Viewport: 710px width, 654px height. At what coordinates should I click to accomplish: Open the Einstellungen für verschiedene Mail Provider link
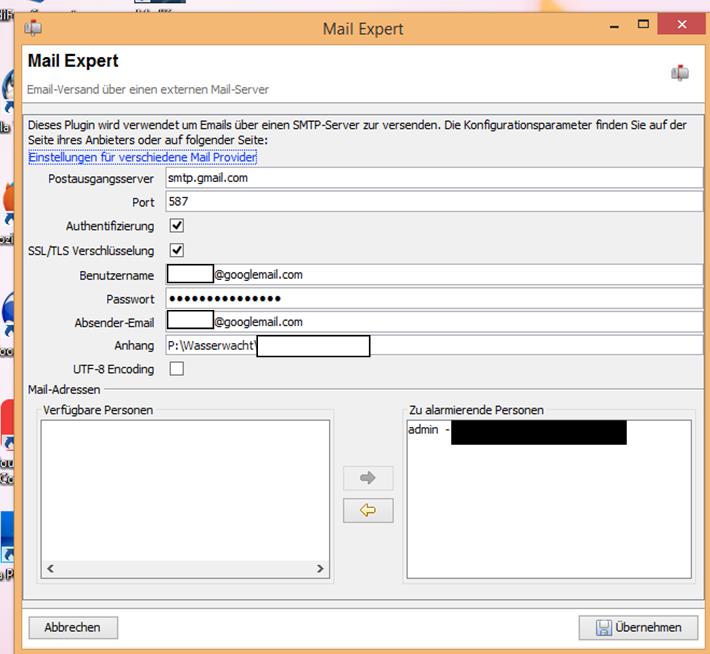142,157
